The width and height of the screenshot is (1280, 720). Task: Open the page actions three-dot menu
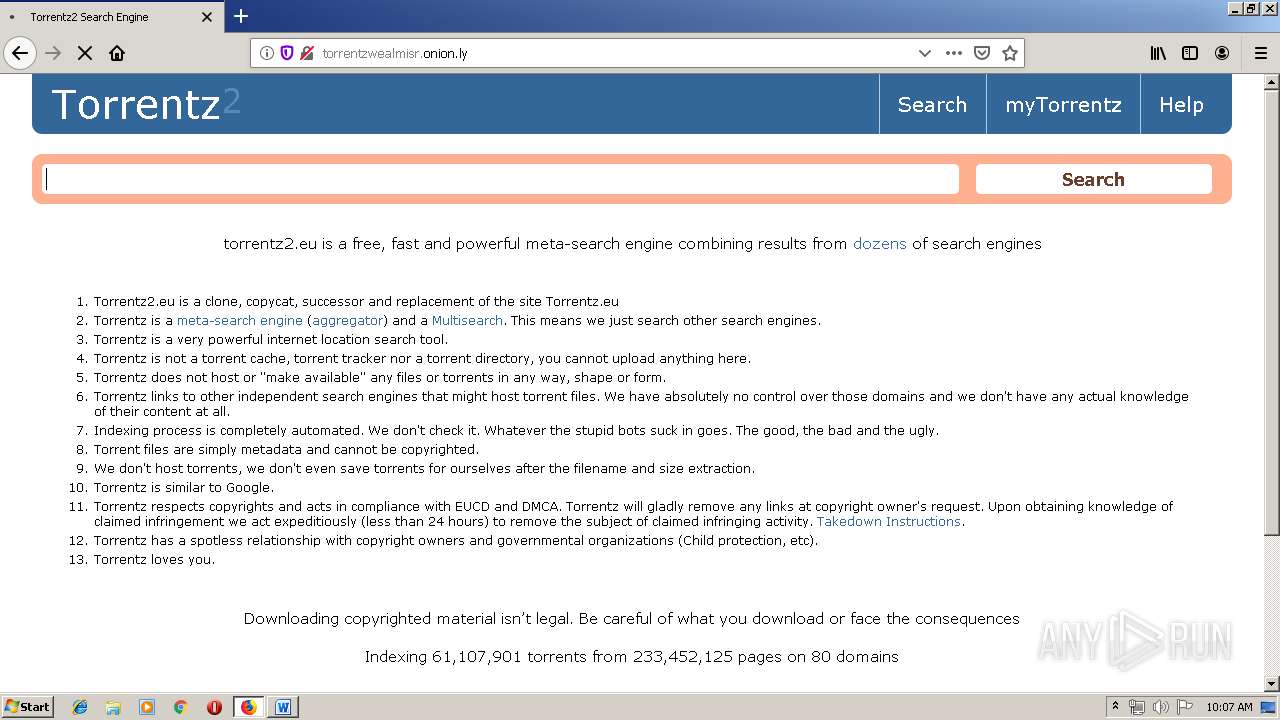[x=954, y=53]
